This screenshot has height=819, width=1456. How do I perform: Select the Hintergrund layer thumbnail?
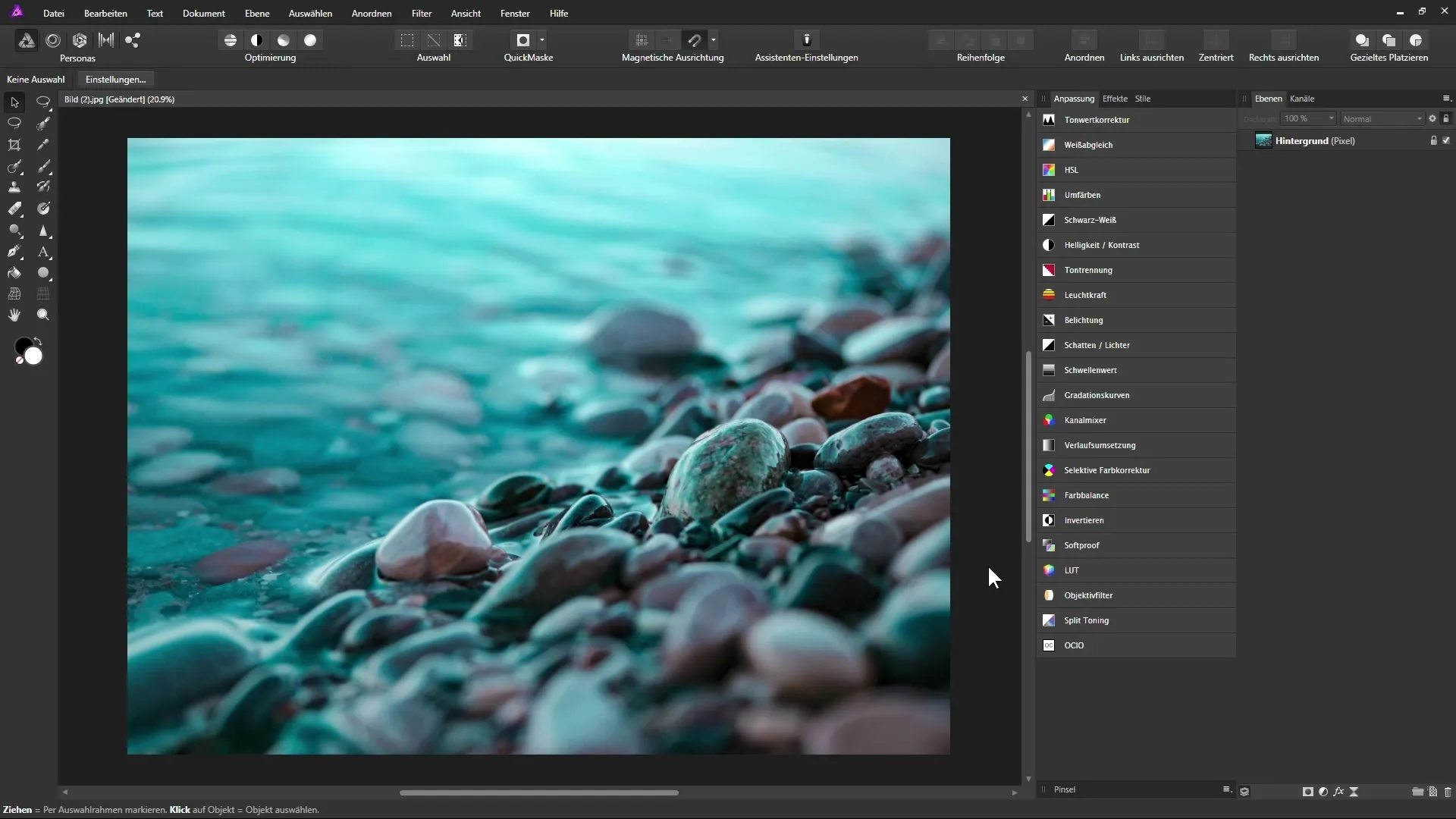(x=1263, y=141)
